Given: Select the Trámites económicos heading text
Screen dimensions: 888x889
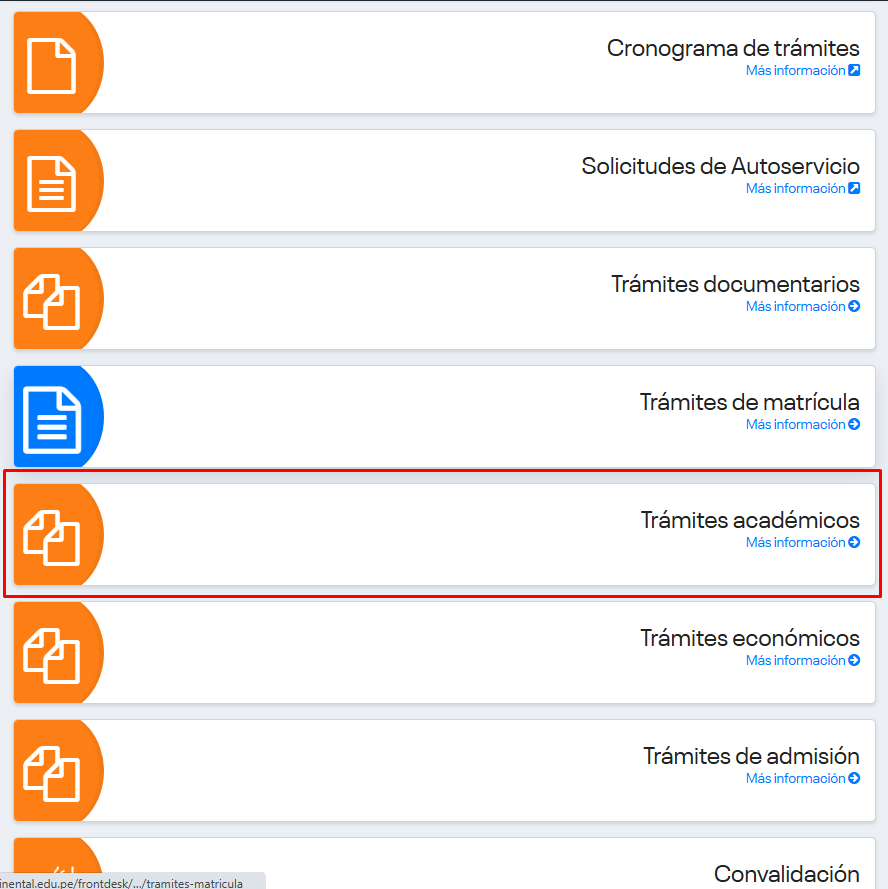Looking at the screenshot, I should pos(749,638).
